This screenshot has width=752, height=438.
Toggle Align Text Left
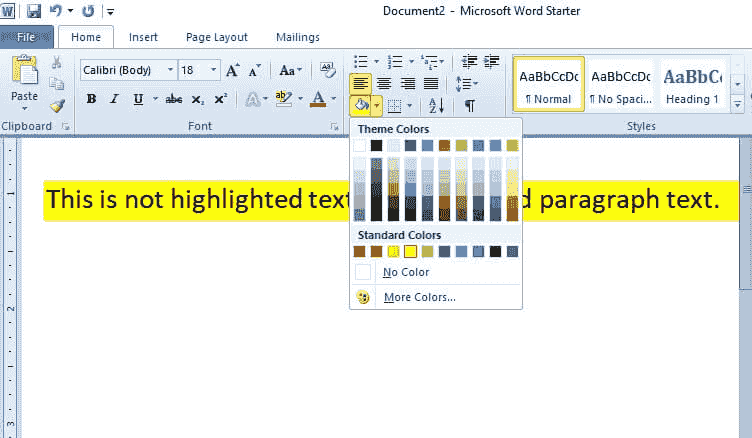360,83
